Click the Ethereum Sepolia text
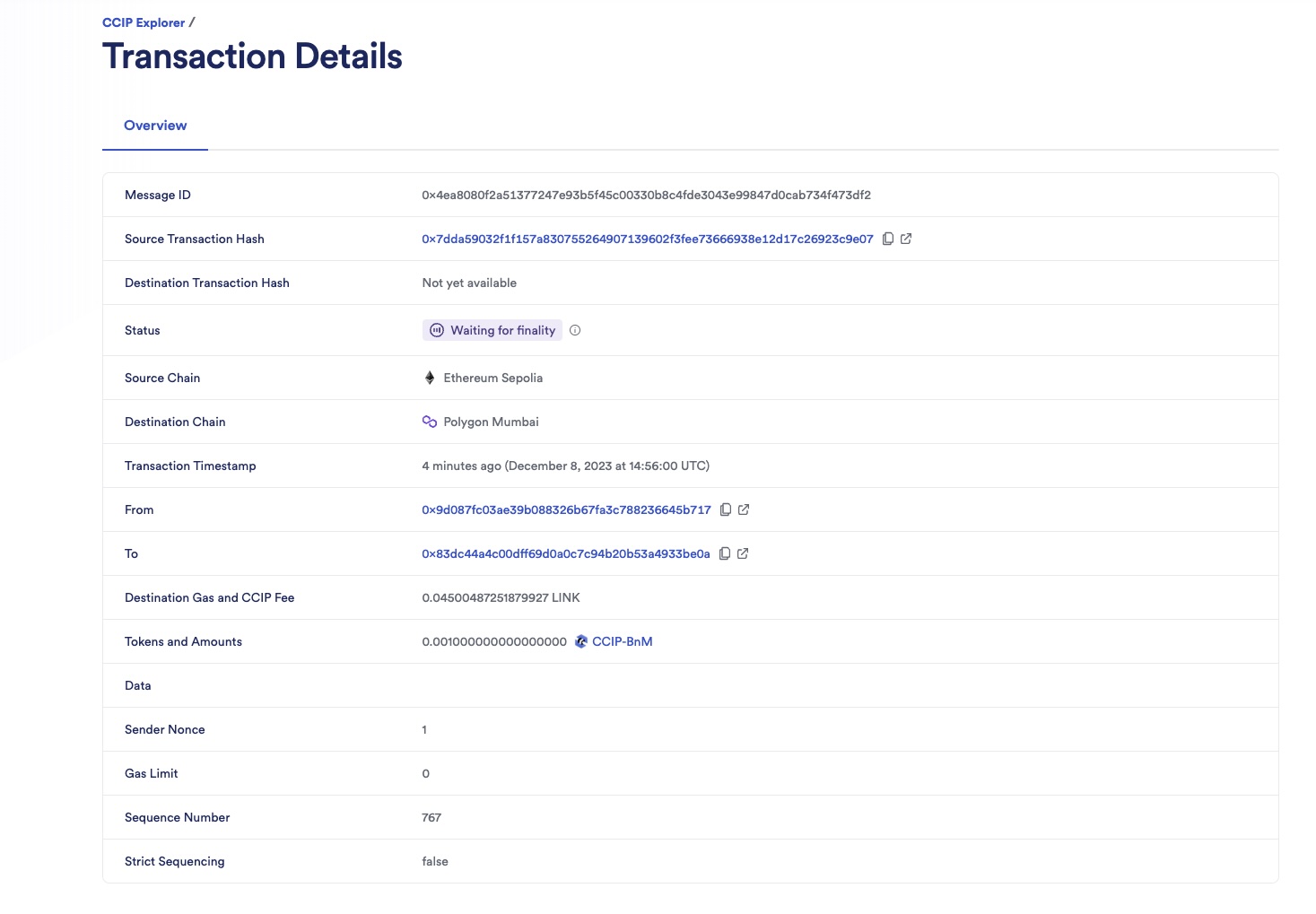1316x914 pixels. (x=493, y=378)
